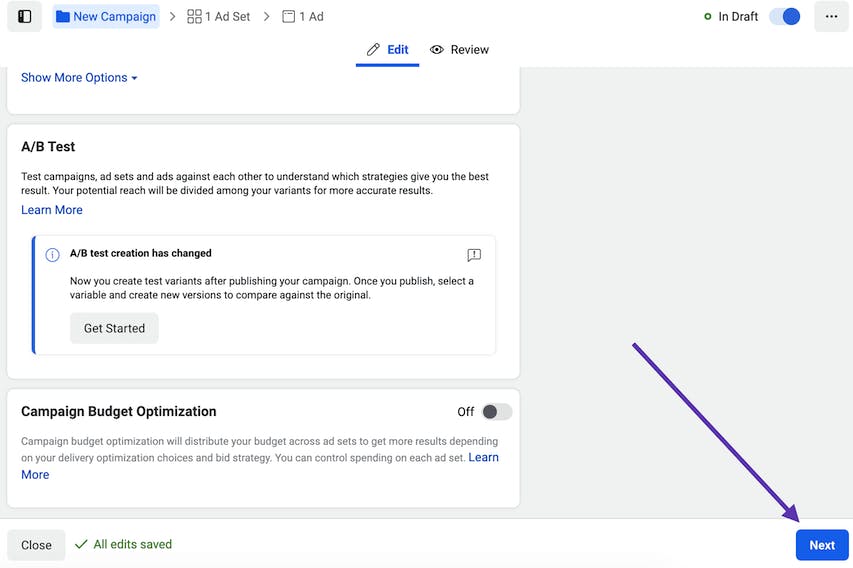This screenshot has height=568, width=853.
Task: Click the blue Next button
Action: (822, 545)
